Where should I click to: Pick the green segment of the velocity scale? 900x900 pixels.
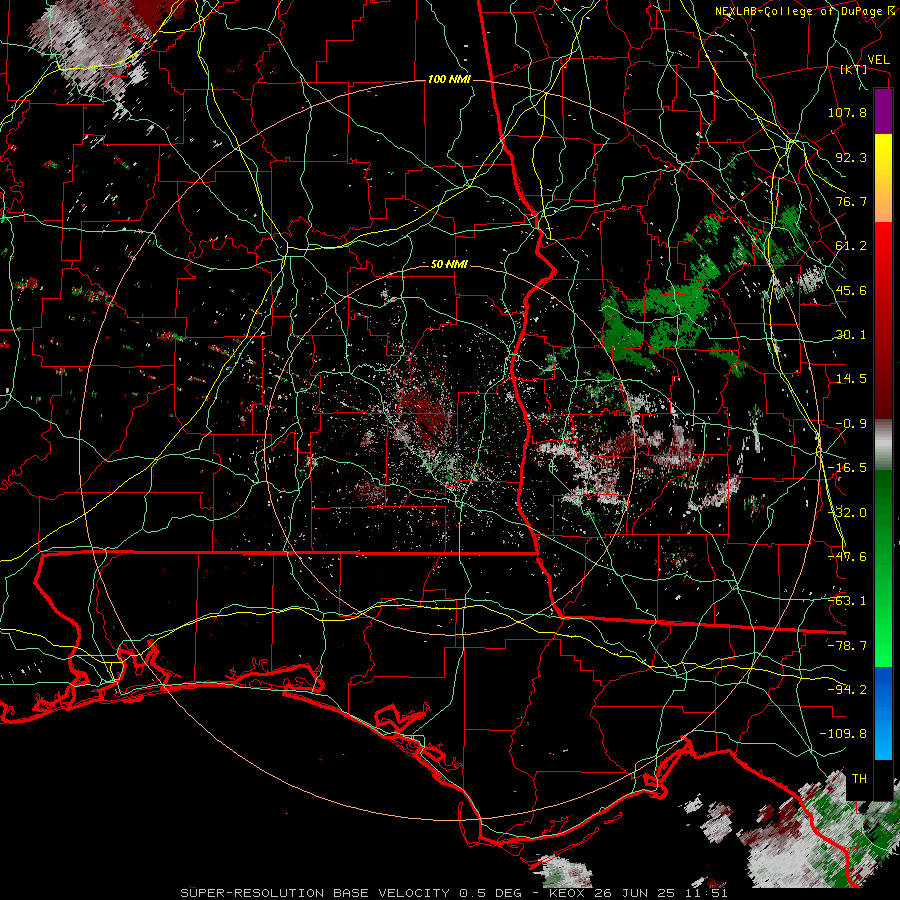tap(883, 568)
